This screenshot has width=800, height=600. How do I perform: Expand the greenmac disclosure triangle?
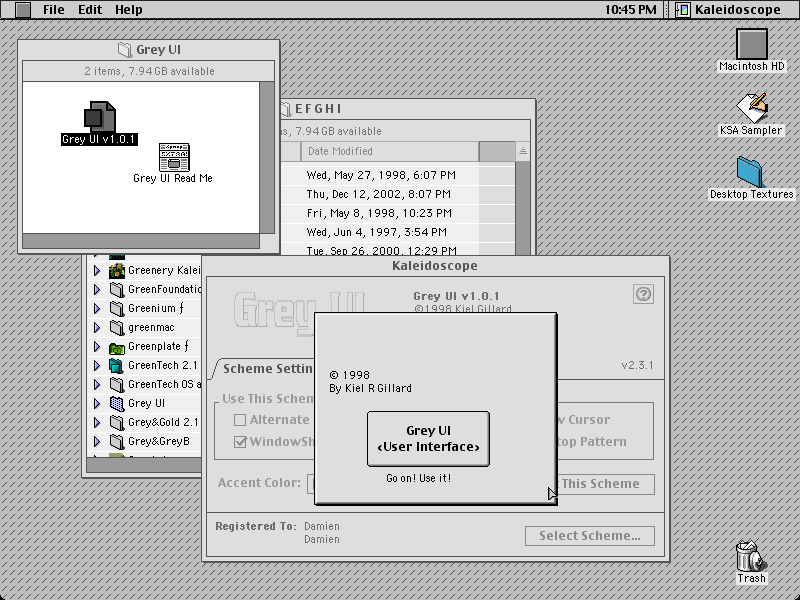click(97, 328)
